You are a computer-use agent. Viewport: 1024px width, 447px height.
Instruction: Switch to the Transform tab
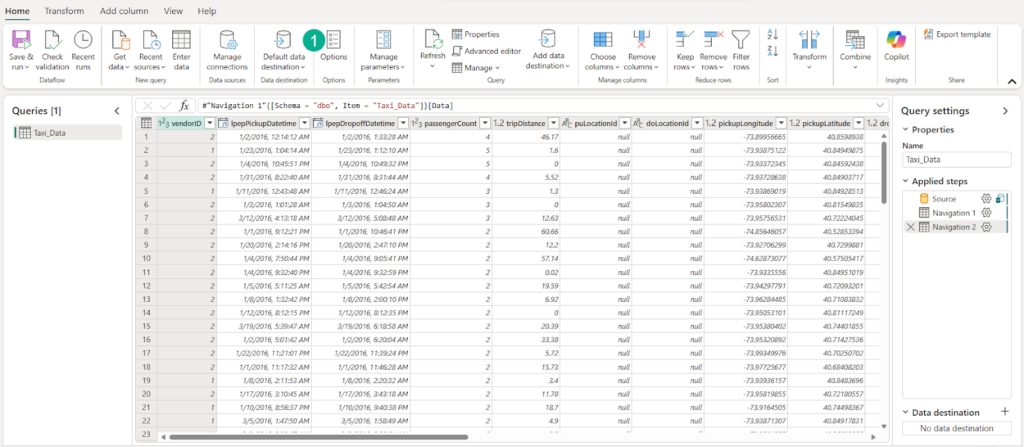[x=64, y=10]
